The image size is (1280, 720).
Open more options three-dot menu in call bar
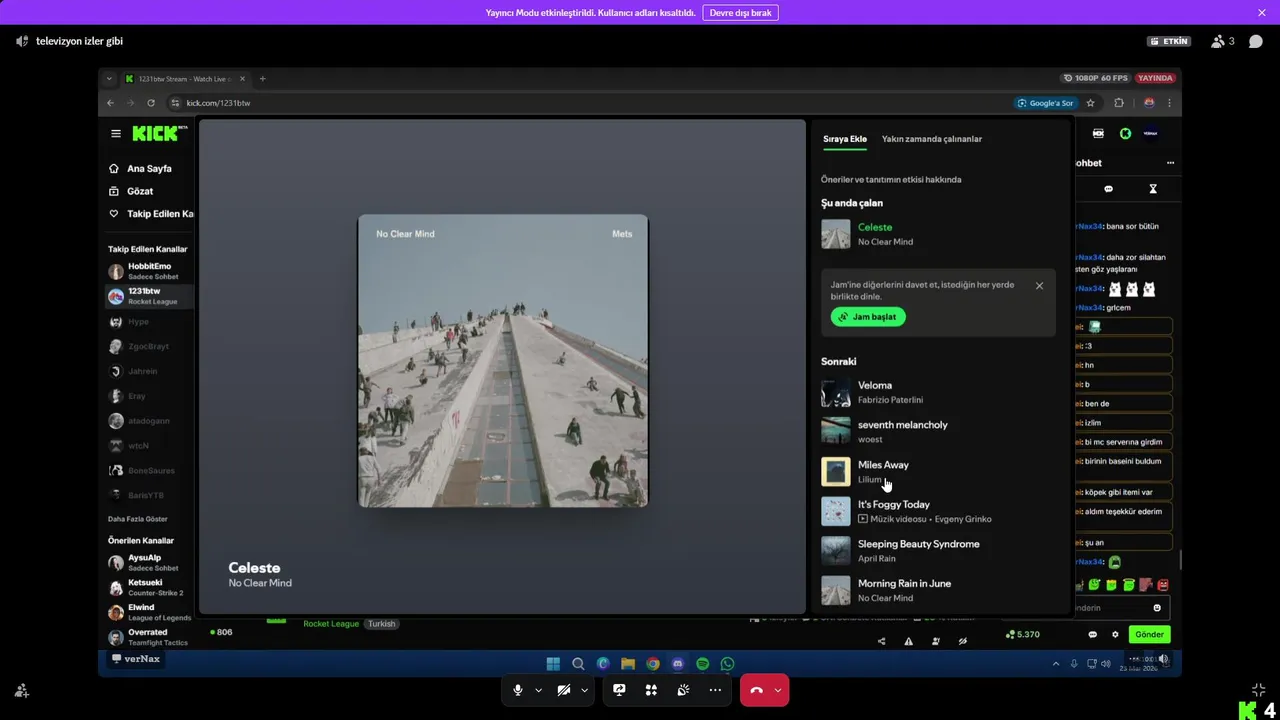pos(715,690)
